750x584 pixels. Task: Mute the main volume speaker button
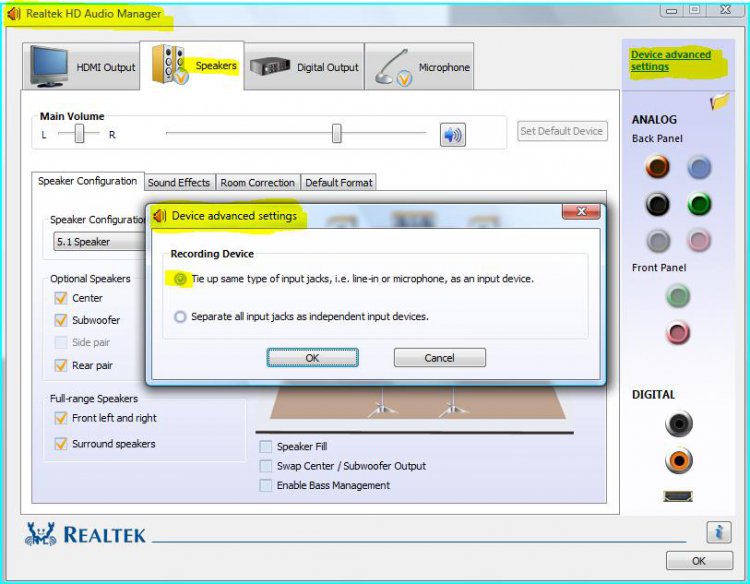pos(452,135)
